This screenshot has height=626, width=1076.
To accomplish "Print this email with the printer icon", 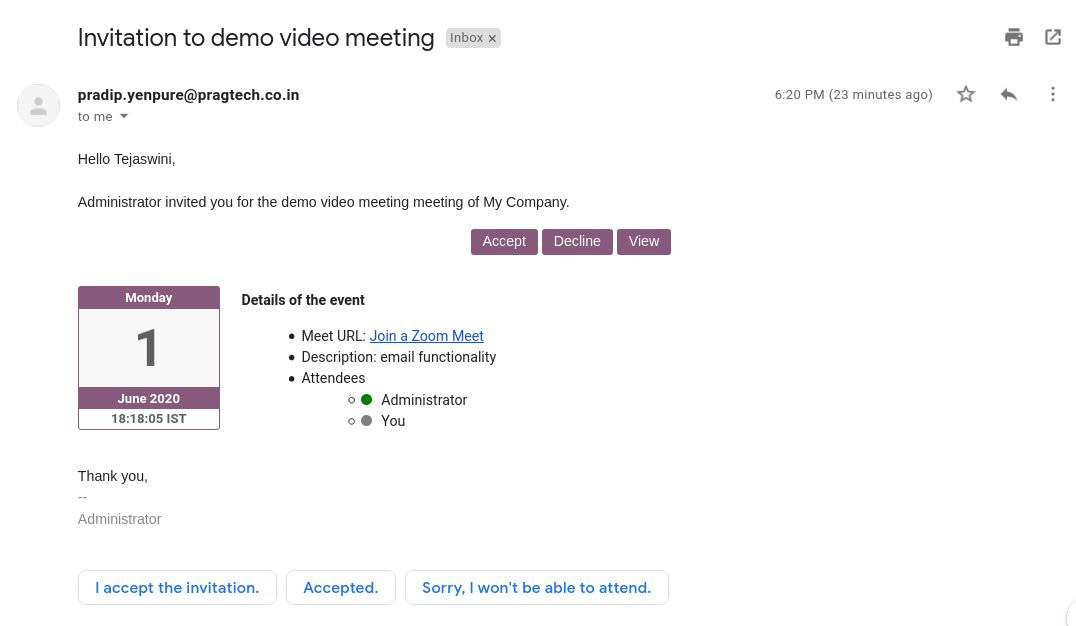I will click(x=1013, y=38).
